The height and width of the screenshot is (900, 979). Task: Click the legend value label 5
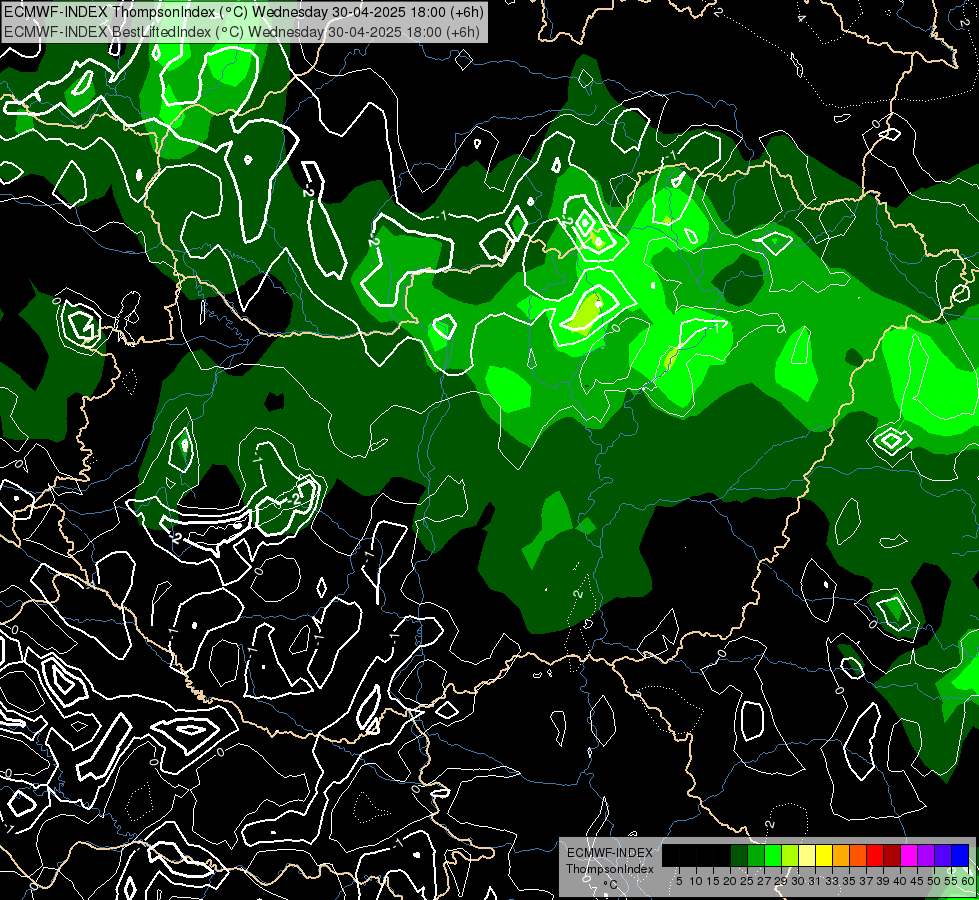click(679, 881)
